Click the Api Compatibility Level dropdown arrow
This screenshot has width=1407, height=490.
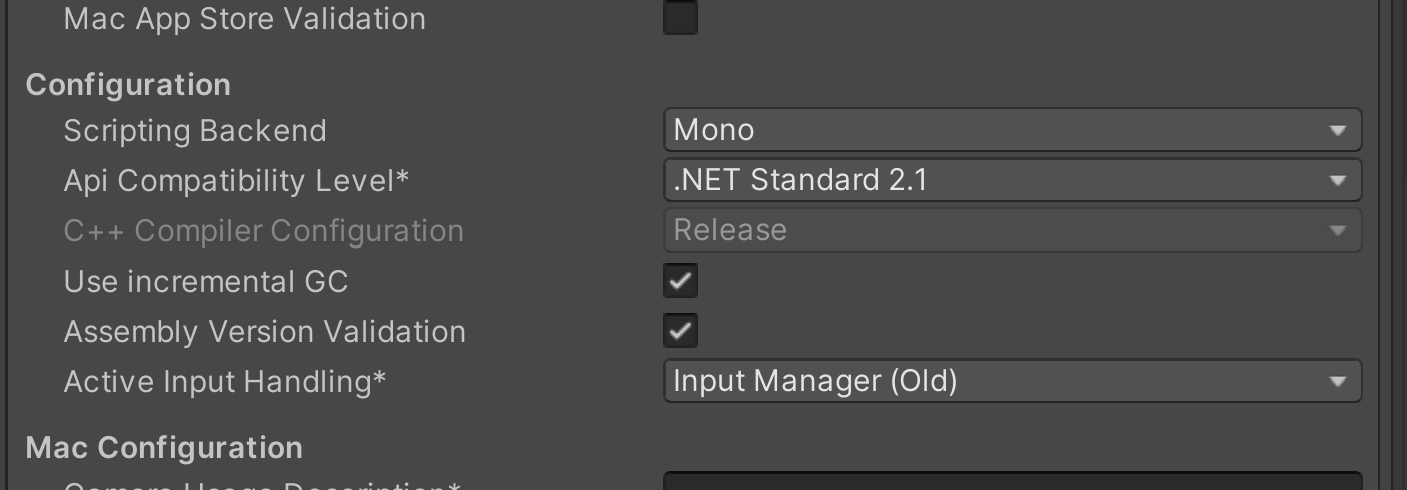pyautogui.click(x=1337, y=181)
